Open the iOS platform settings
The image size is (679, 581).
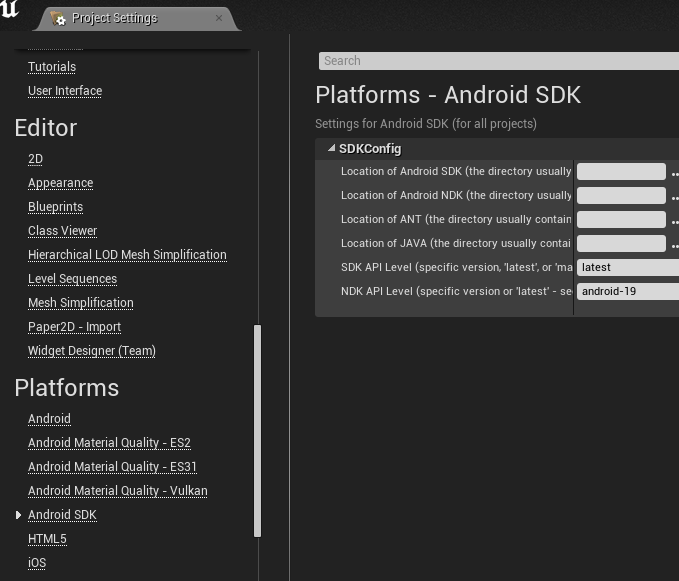pos(37,562)
